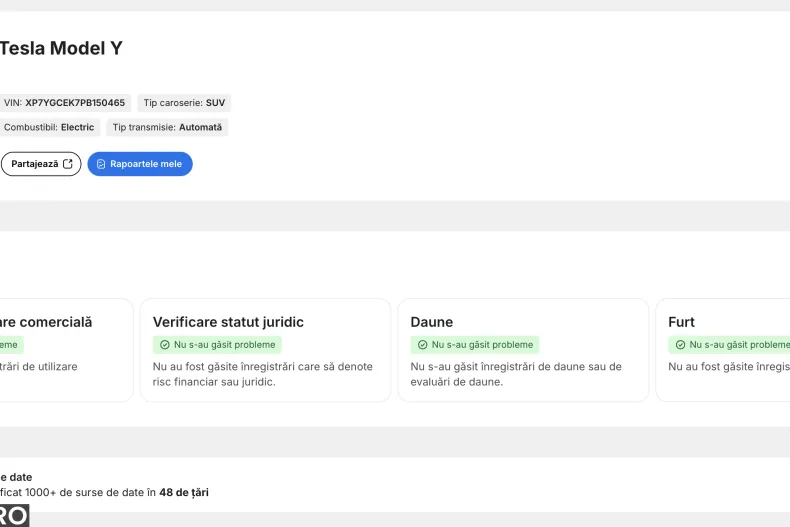Click 'Nu s-au găsit probleme' badge under Furt
Image resolution: width=790 pixels, height=527 pixels.
pyautogui.click(x=729, y=345)
